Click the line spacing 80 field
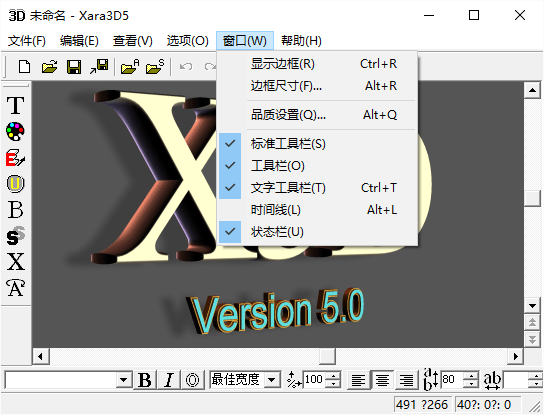Screen dimensions: 544x415 point(452,380)
